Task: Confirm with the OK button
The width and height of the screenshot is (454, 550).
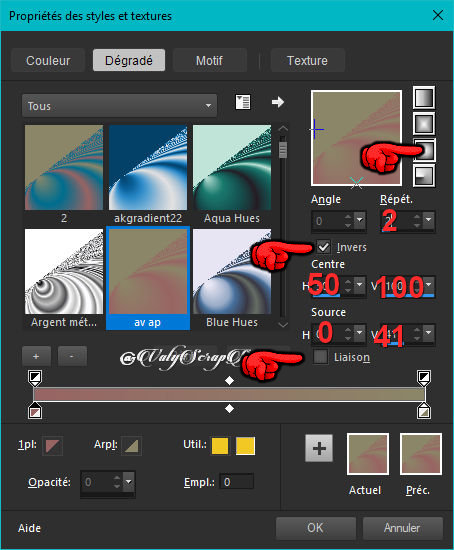Action: (315, 528)
